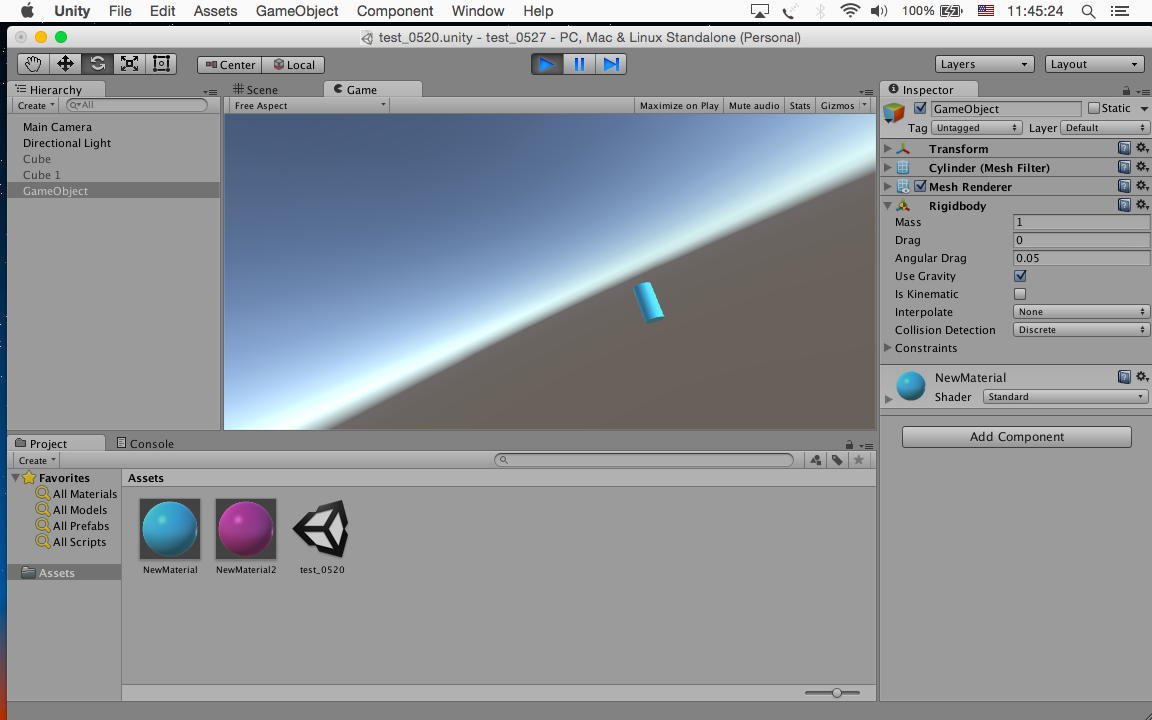This screenshot has width=1152, height=720.
Task: Open the Component menu
Action: pyautogui.click(x=395, y=11)
